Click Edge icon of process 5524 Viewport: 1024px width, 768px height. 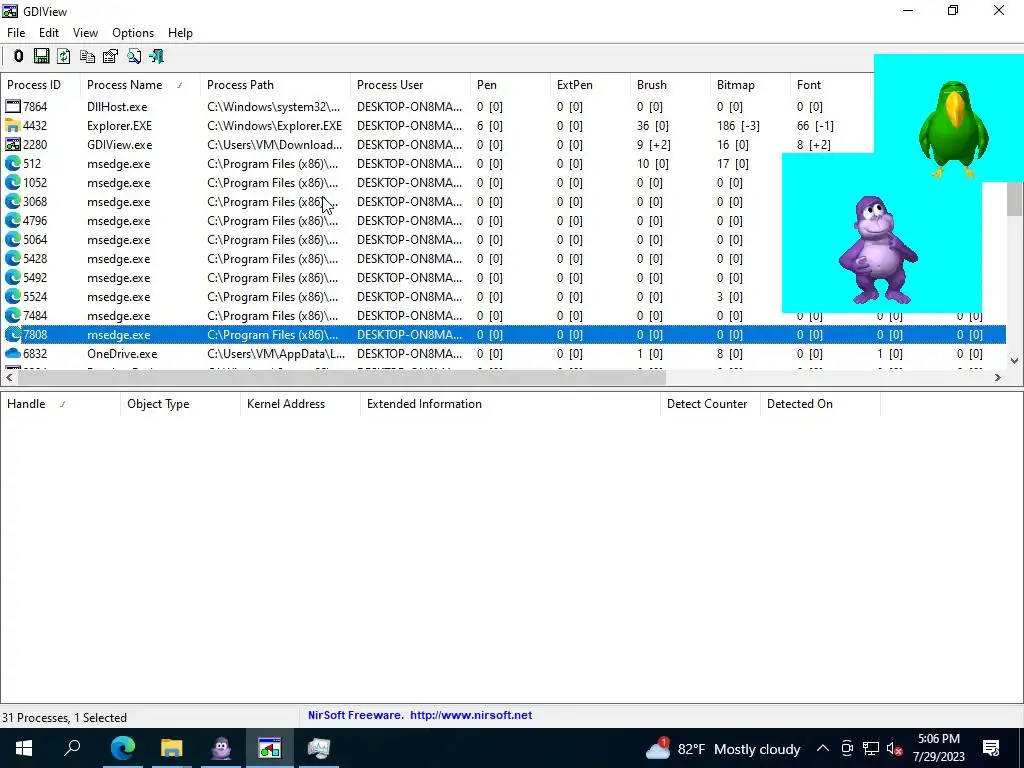(x=12, y=296)
